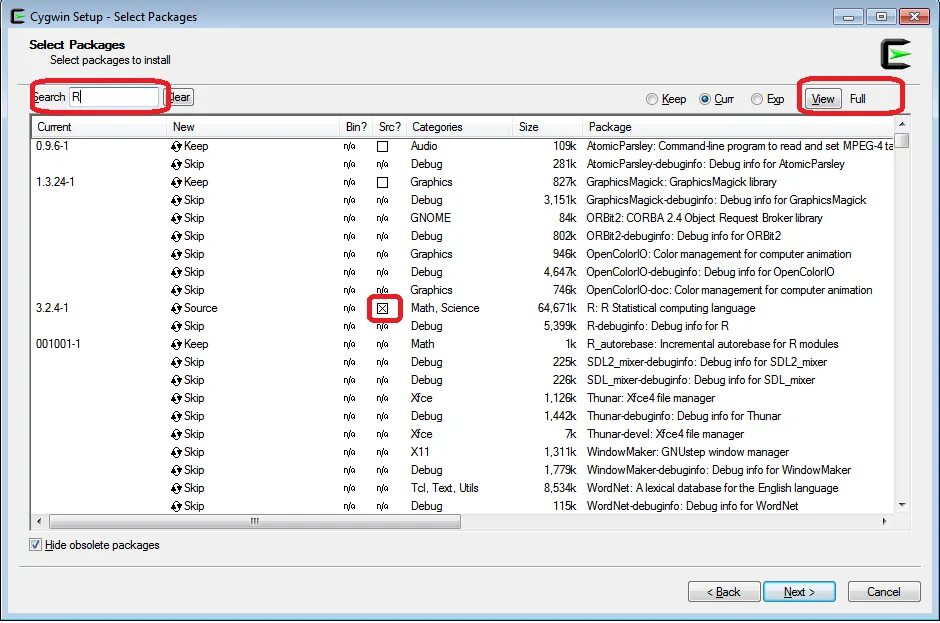940x623 pixels.
Task: Click the OpenColorIO color management Skip icon
Action: pos(176,254)
